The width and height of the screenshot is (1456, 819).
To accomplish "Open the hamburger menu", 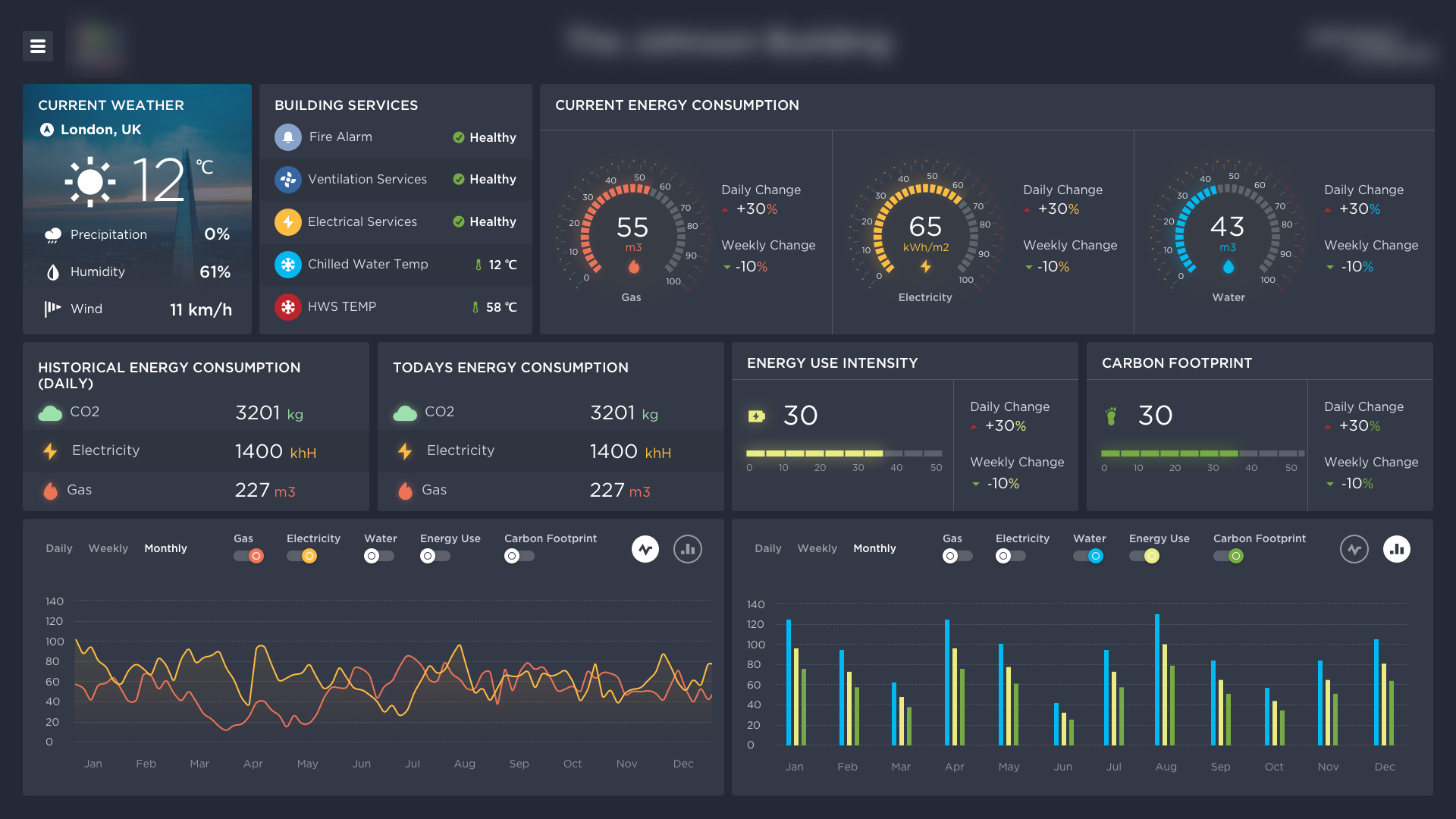I will (38, 47).
